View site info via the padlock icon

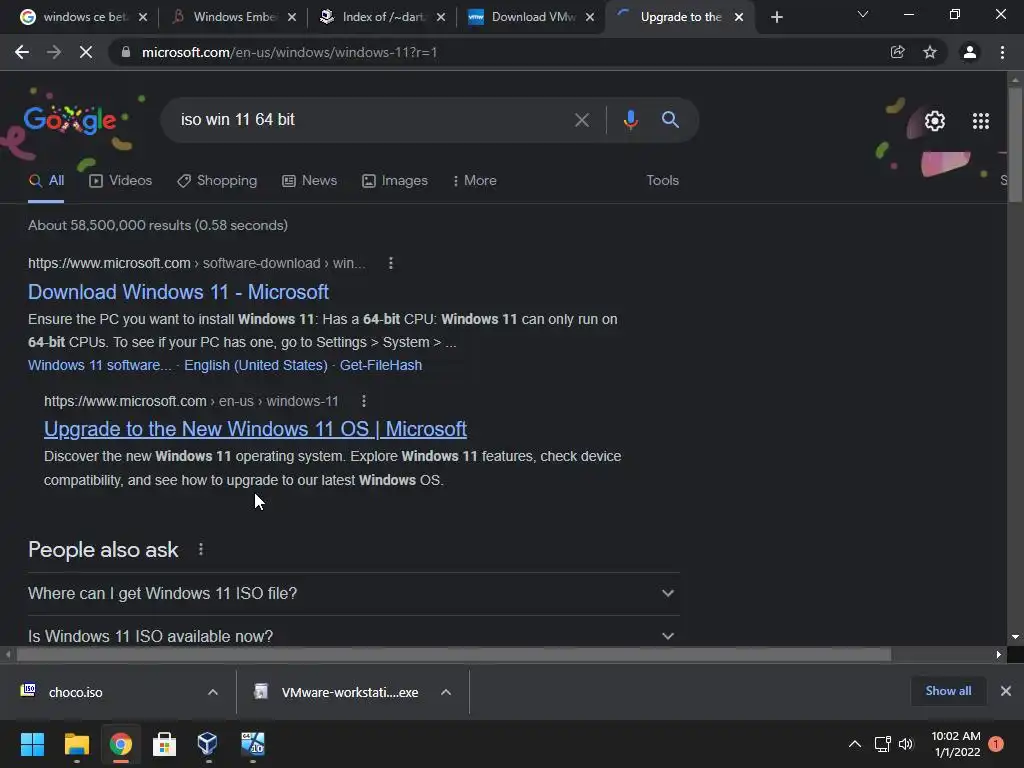(x=126, y=52)
